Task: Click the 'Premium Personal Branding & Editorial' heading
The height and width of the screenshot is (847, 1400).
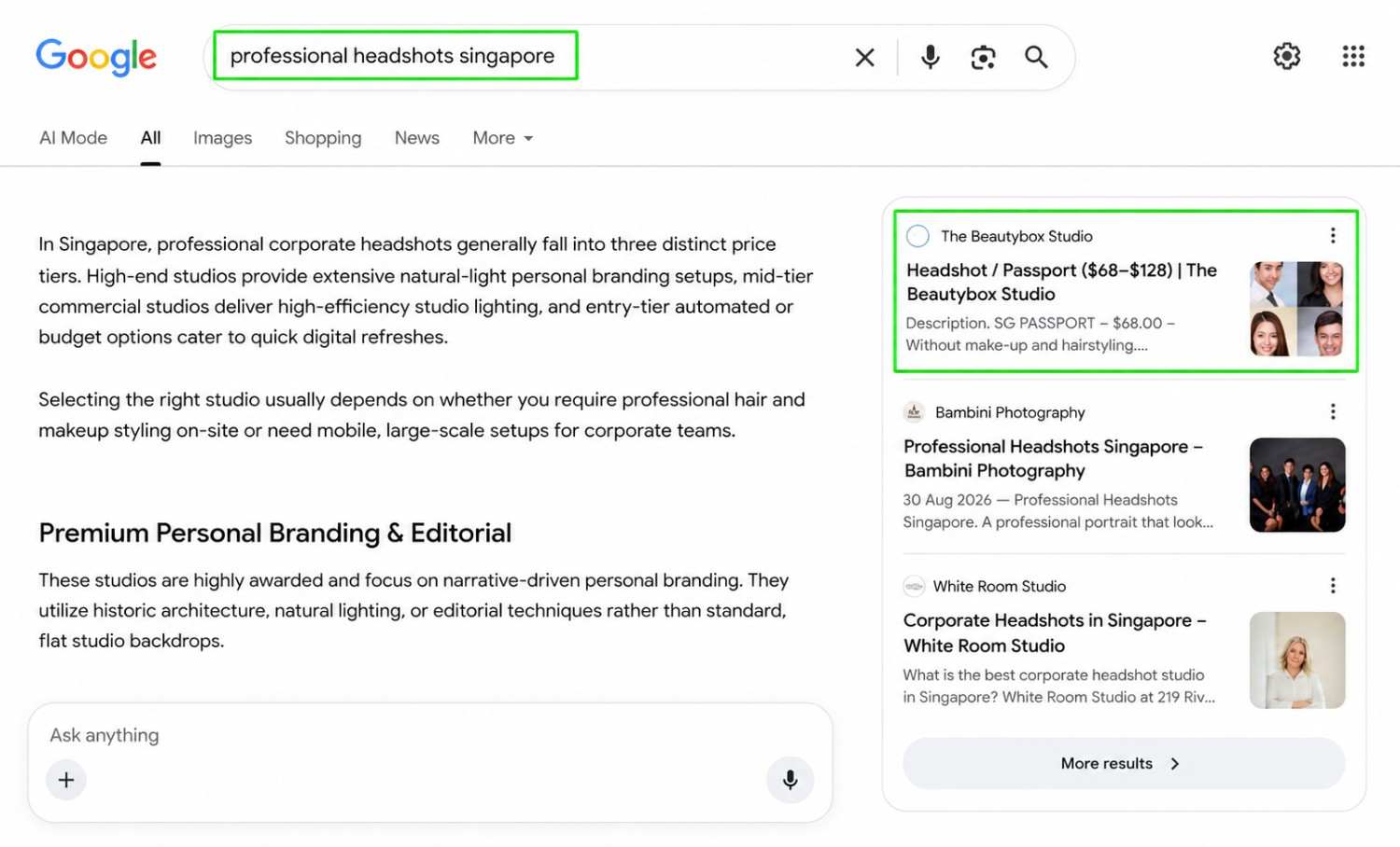Action: click(x=275, y=533)
